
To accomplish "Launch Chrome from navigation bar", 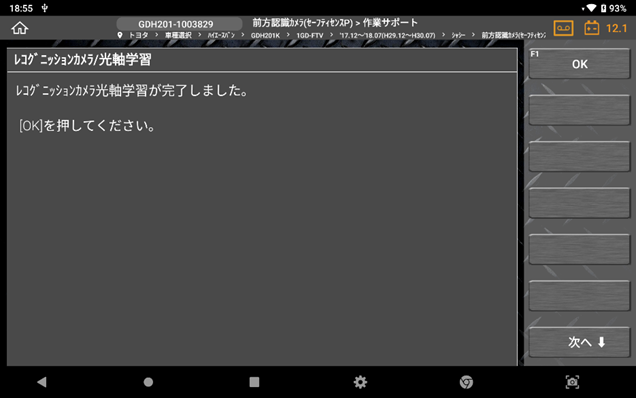I will pyautogui.click(x=466, y=382).
